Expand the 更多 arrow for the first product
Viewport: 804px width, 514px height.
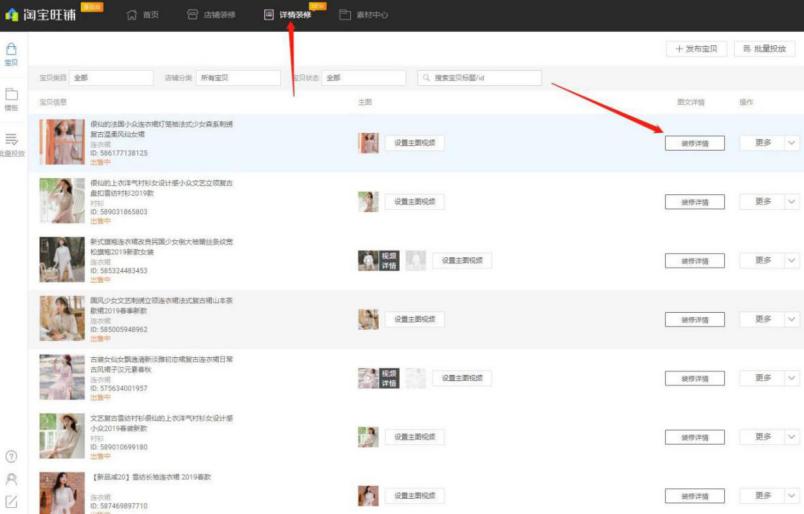792,143
